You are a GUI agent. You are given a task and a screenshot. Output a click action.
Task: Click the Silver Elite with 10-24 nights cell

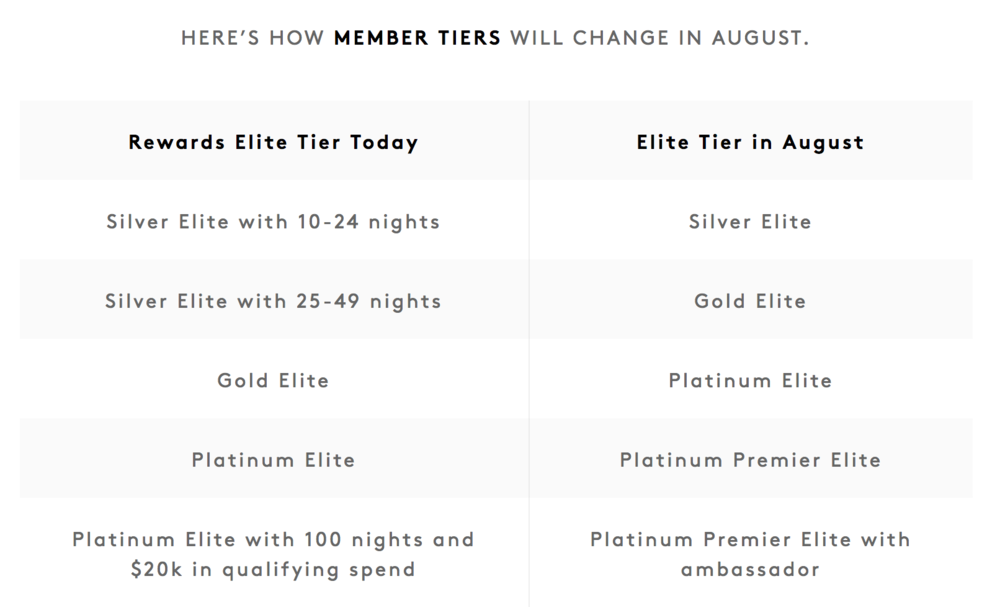pyautogui.click(x=273, y=221)
